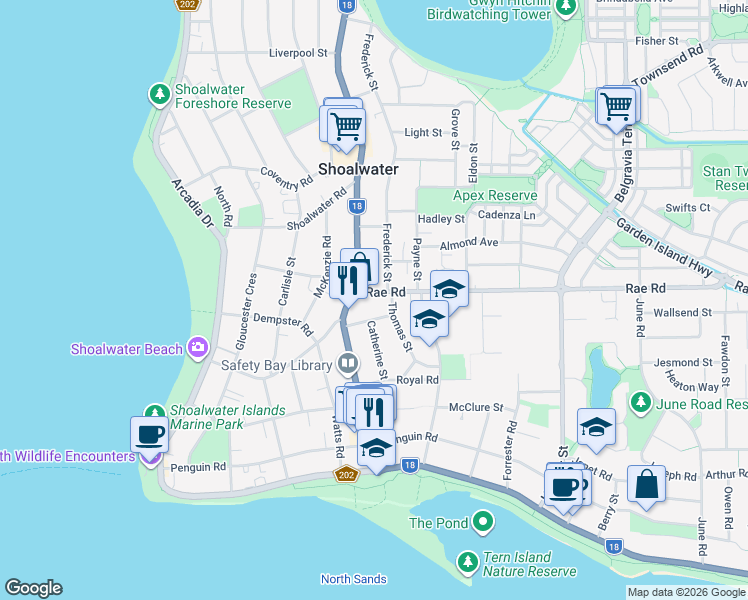Viewport: 748px width, 600px height.
Task: Click the Wallsend St label
Action: [682, 313]
